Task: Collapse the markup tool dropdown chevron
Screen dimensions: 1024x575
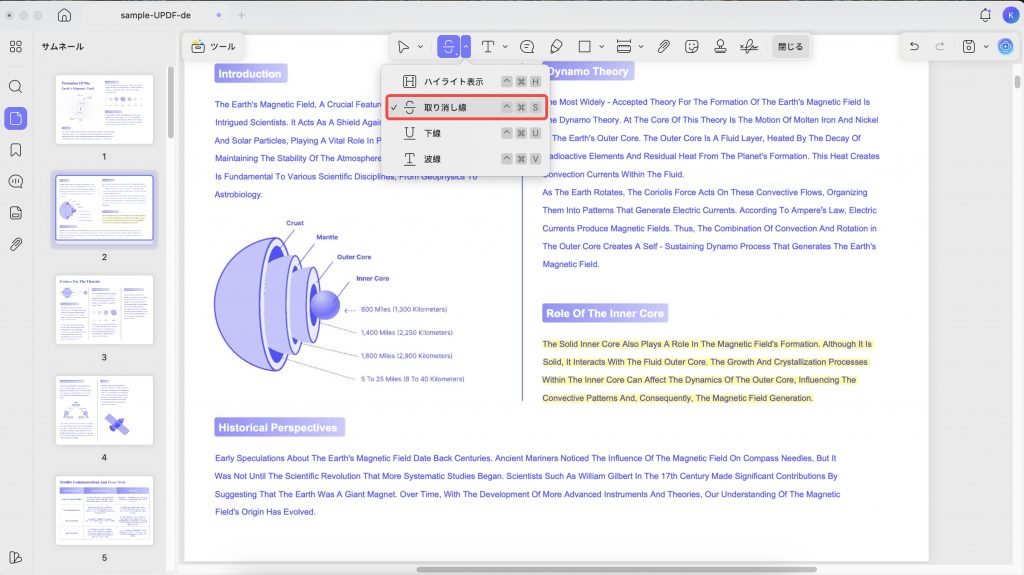Action: pos(466,46)
